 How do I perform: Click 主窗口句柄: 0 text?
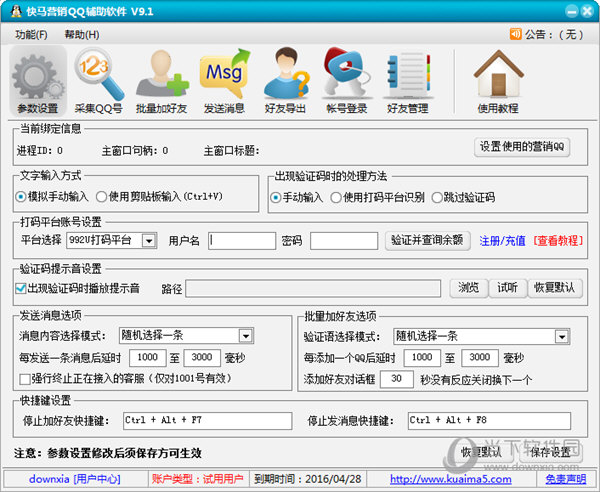pyautogui.click(x=135, y=151)
